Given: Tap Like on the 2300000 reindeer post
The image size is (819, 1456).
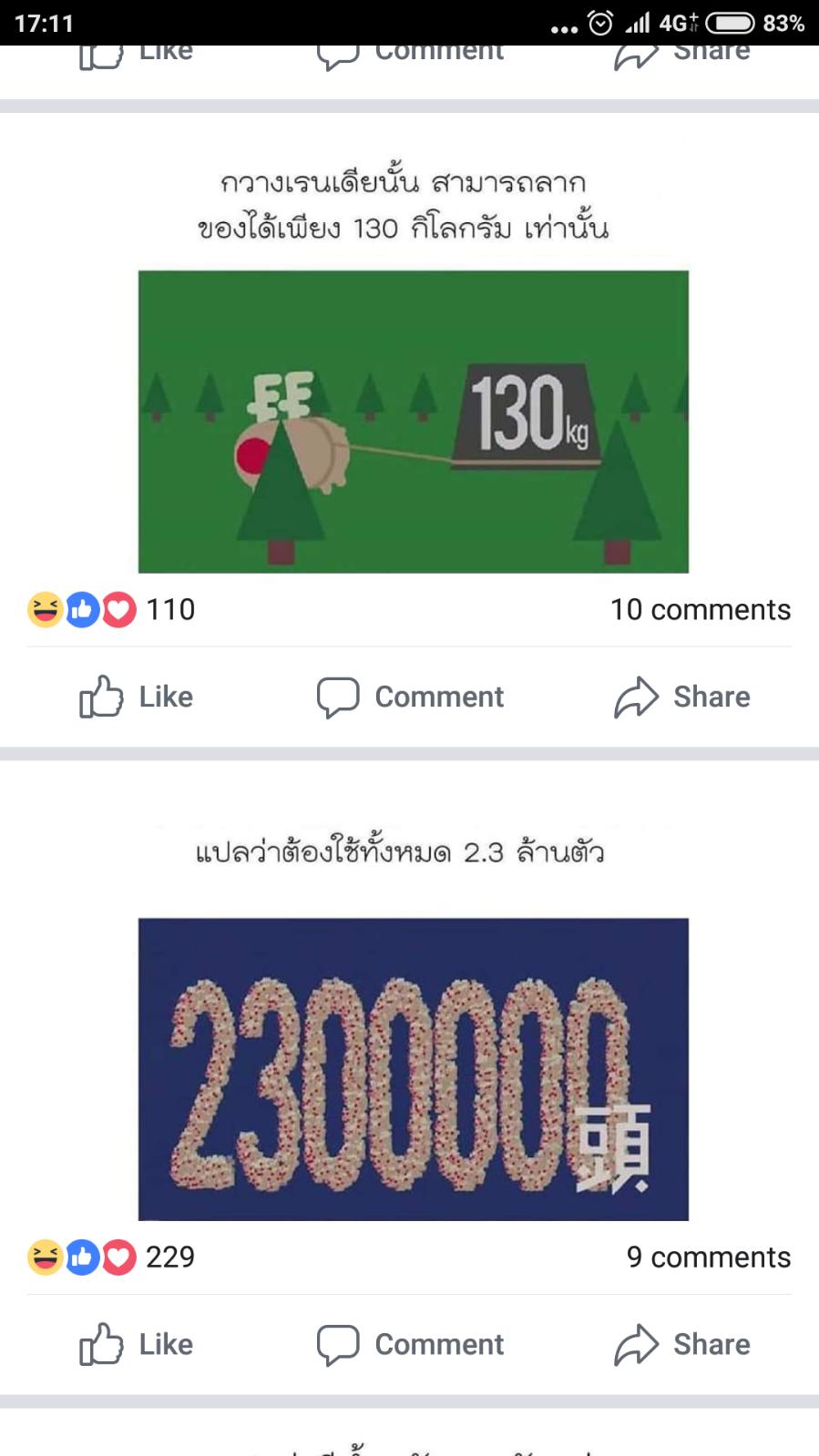Looking at the screenshot, I should (x=137, y=1344).
